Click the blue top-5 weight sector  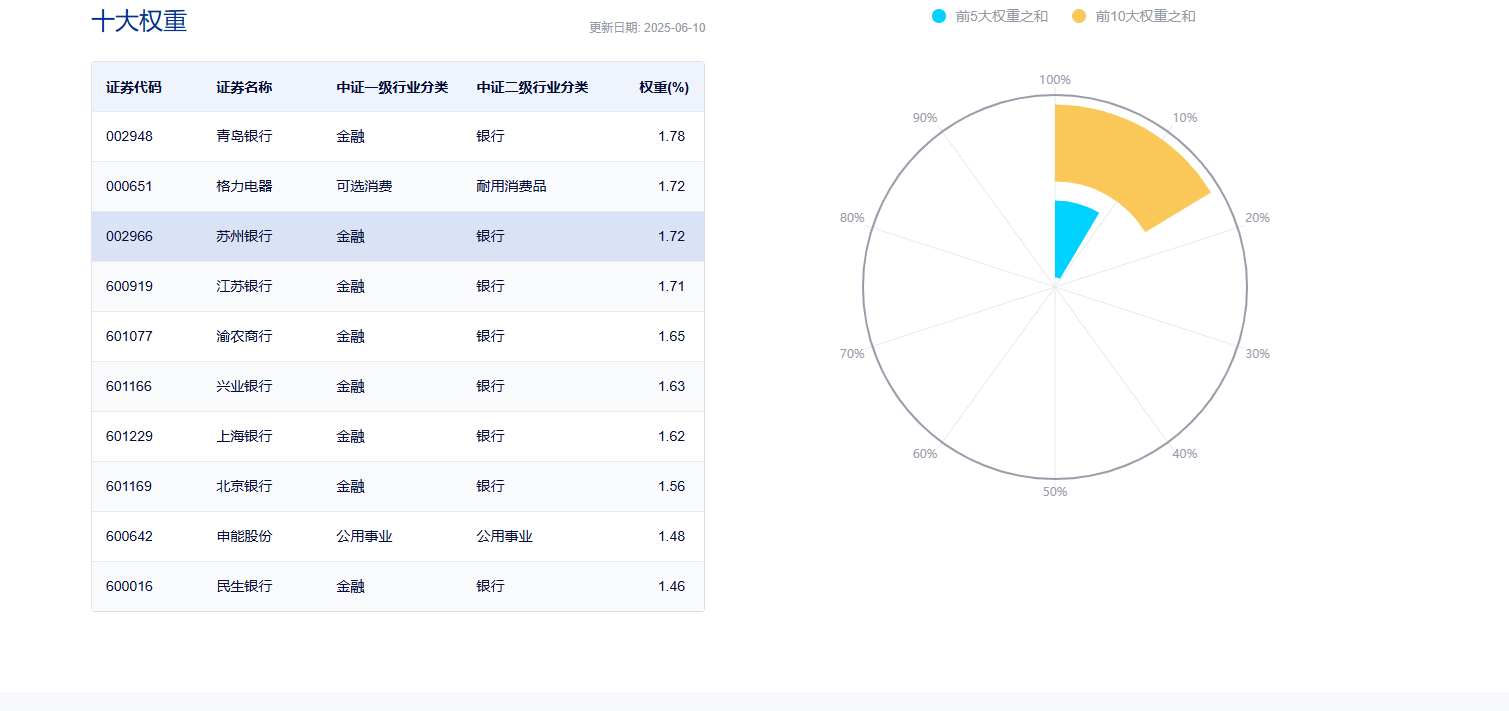1073,228
